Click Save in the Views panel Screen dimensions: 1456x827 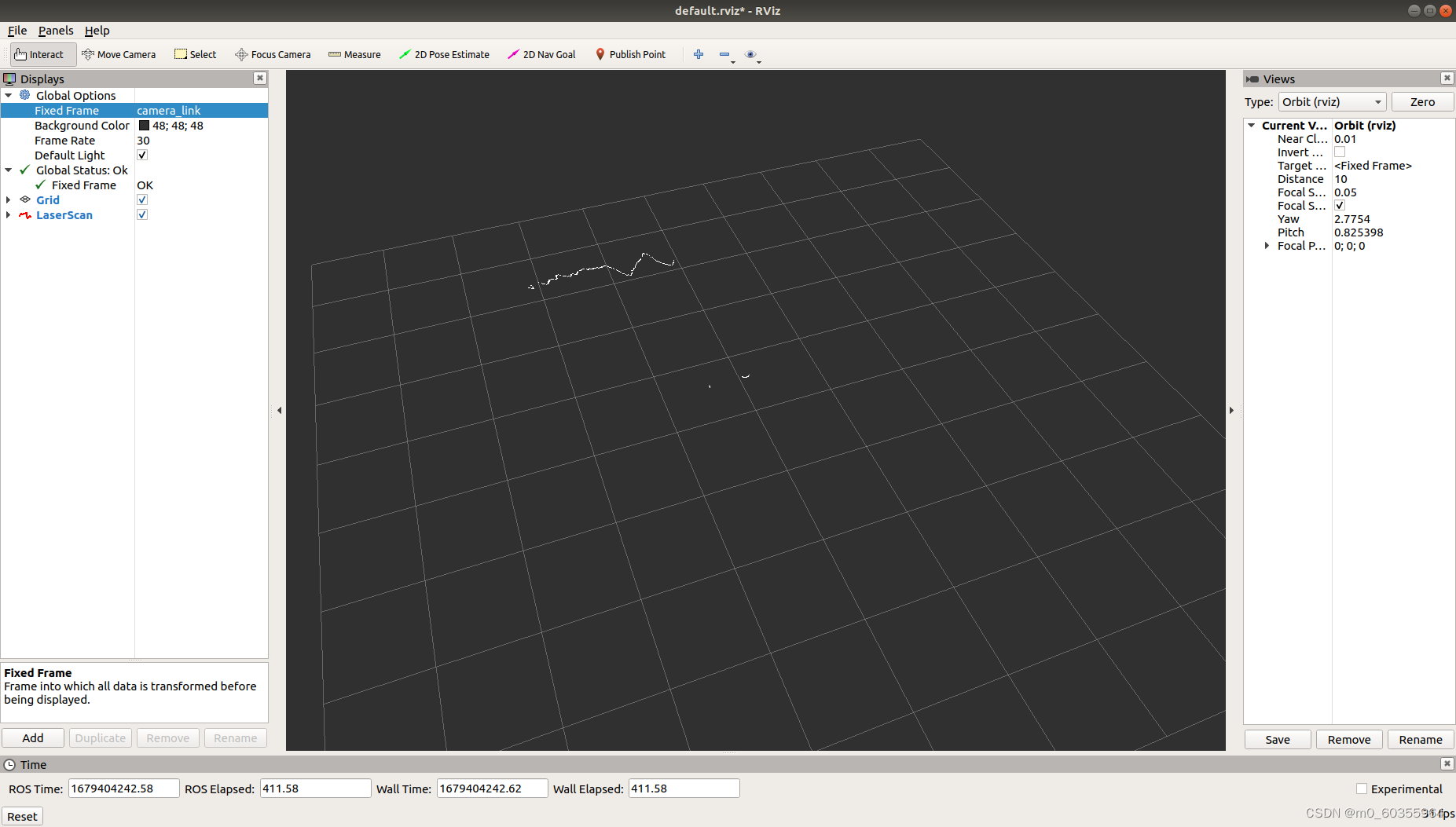(1278, 739)
